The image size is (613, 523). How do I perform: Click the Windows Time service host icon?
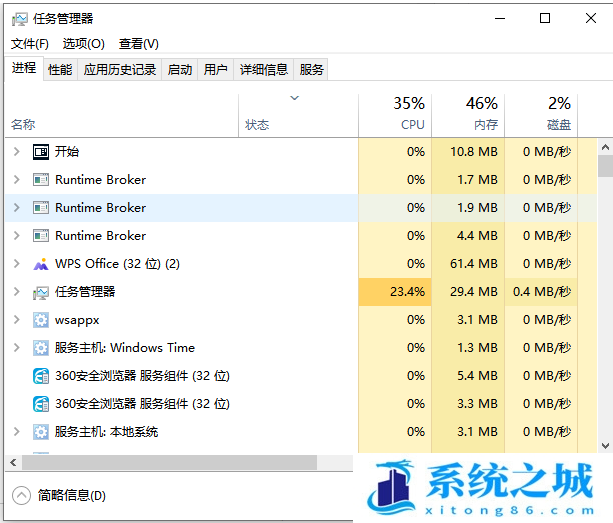point(41,348)
